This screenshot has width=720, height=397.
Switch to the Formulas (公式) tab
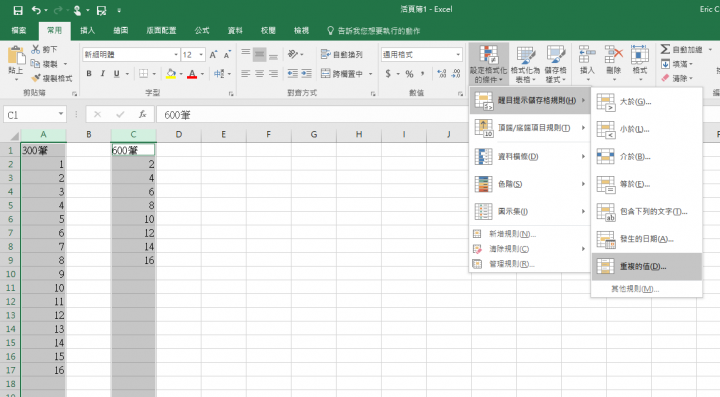tap(202, 31)
